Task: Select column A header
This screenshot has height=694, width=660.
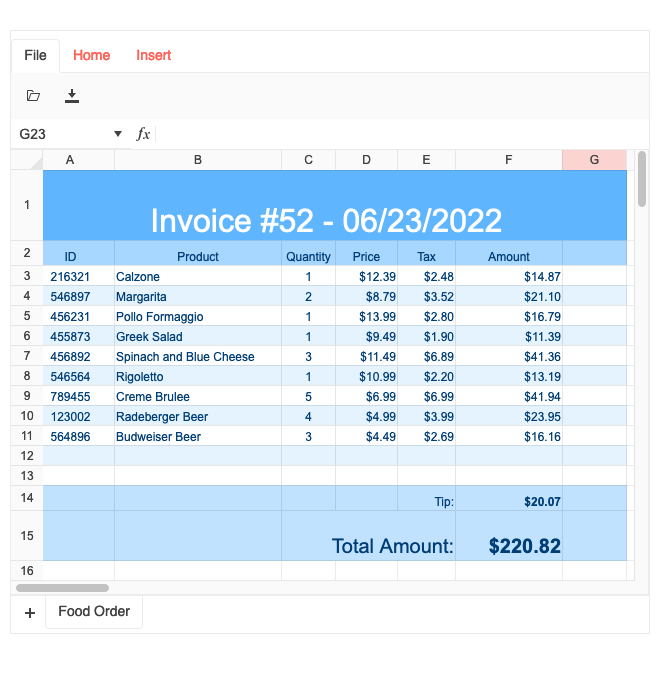Action: 79,160
